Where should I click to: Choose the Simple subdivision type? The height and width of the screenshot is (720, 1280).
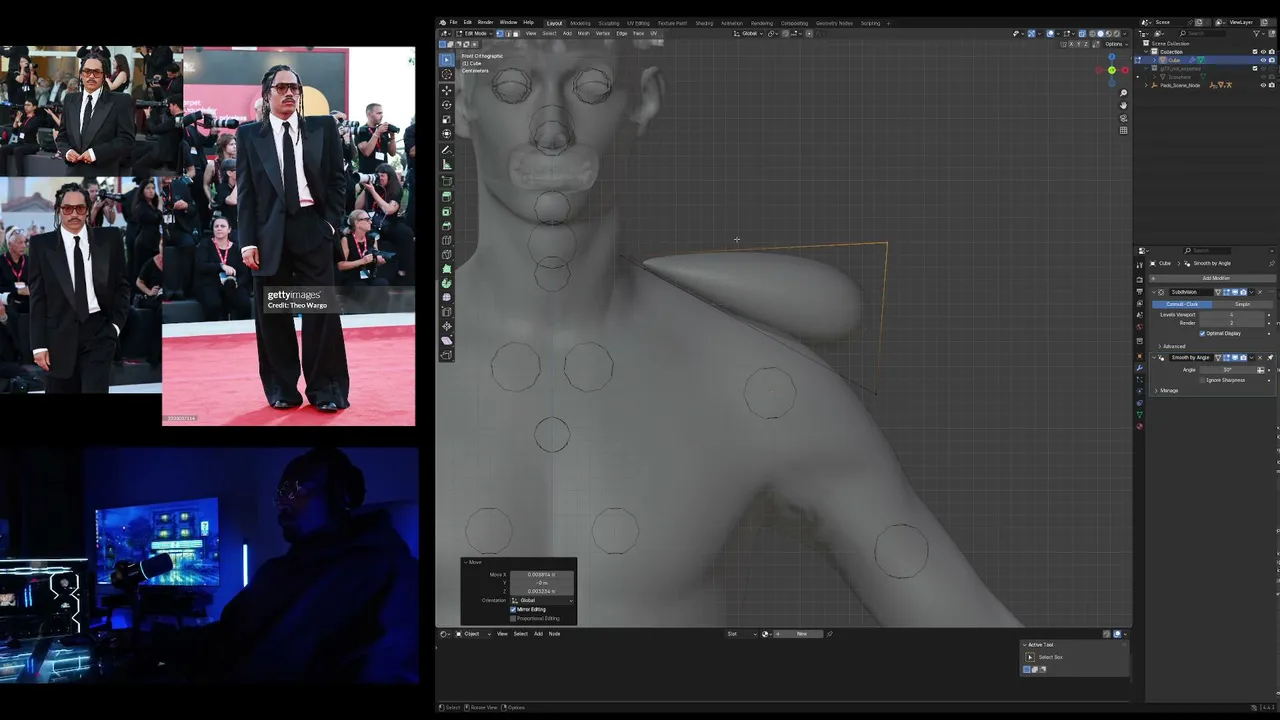pos(1243,304)
